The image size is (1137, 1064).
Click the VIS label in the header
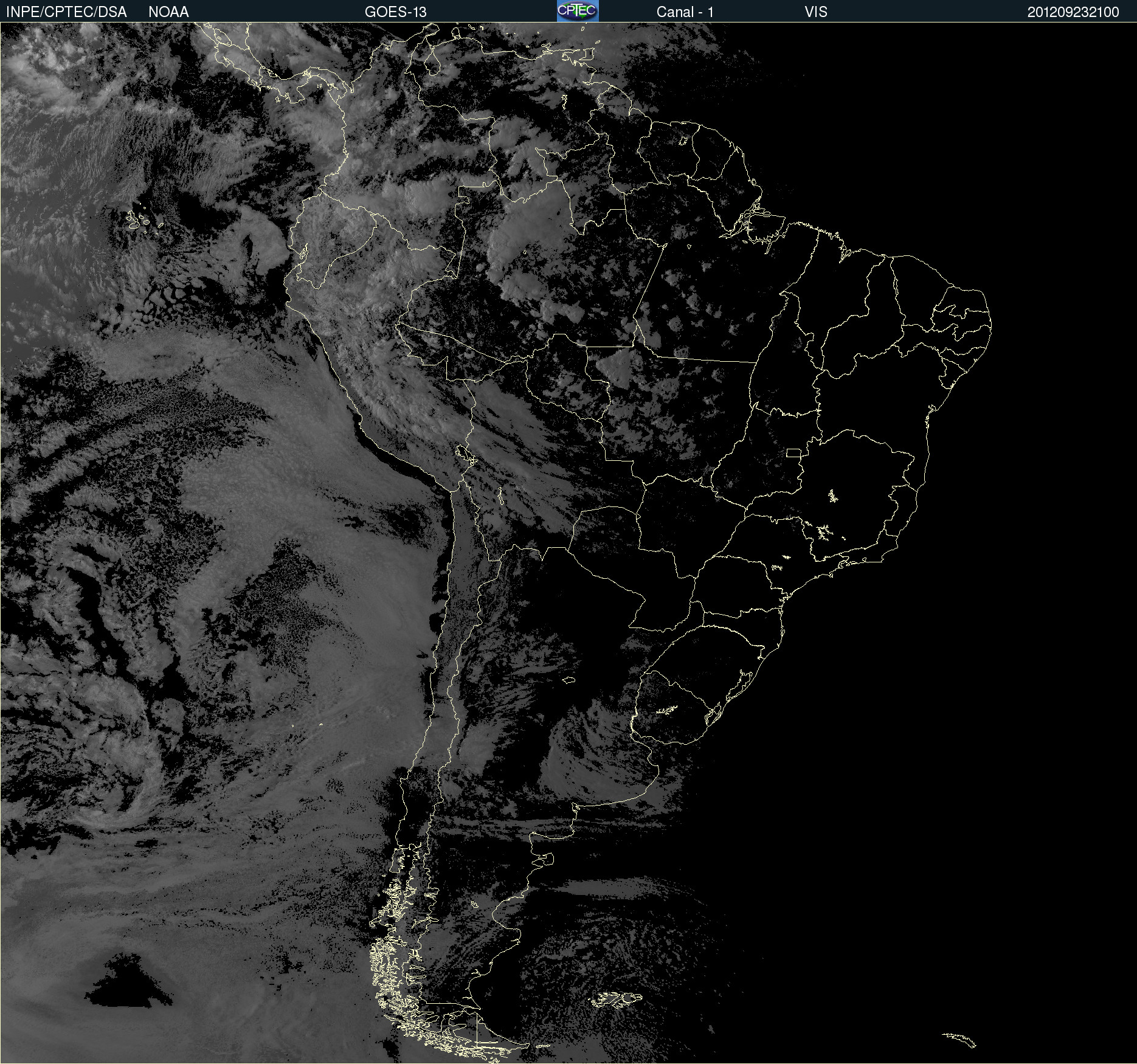815,12
